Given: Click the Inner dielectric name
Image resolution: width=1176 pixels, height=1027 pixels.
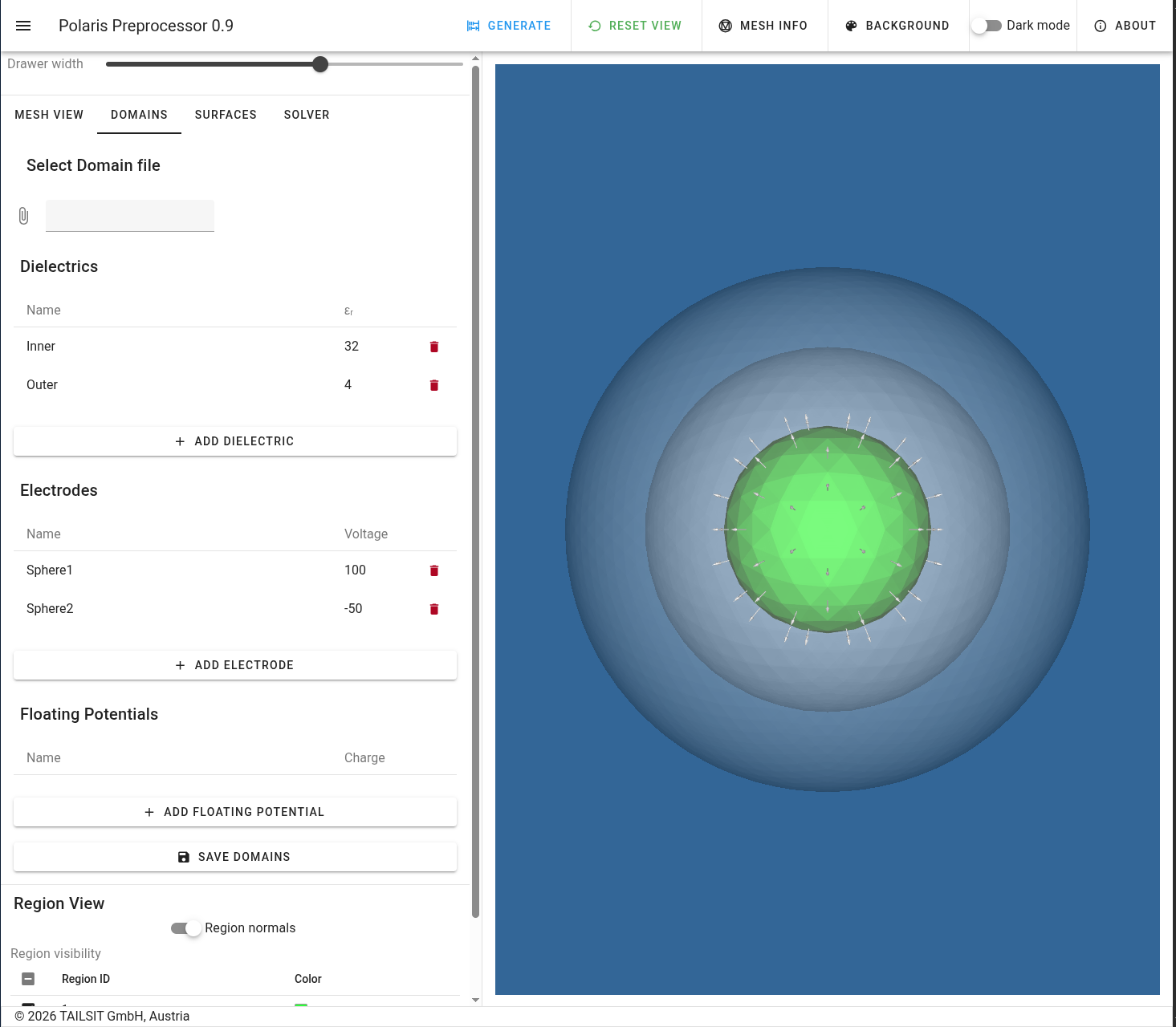Looking at the screenshot, I should coord(41,347).
